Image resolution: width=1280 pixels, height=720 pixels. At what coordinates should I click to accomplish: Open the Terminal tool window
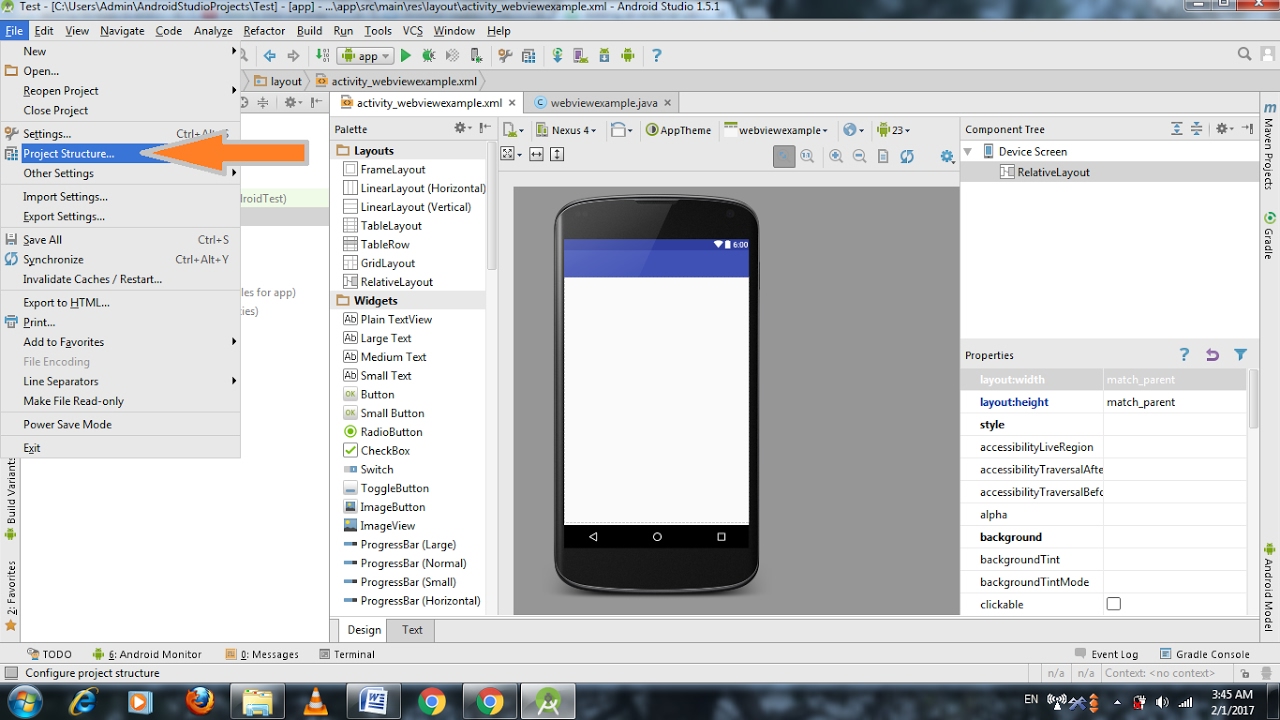[x=347, y=654]
